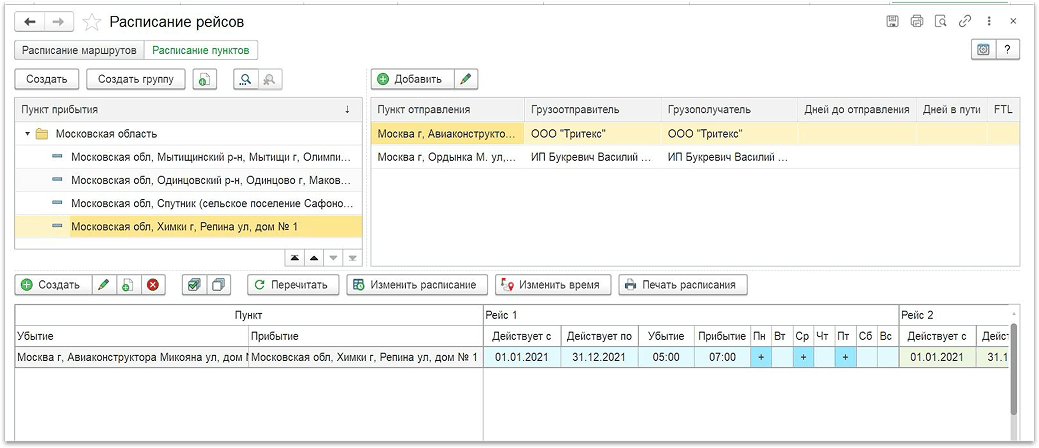Click ИП Букревич Василий shipper cell

coord(592,157)
